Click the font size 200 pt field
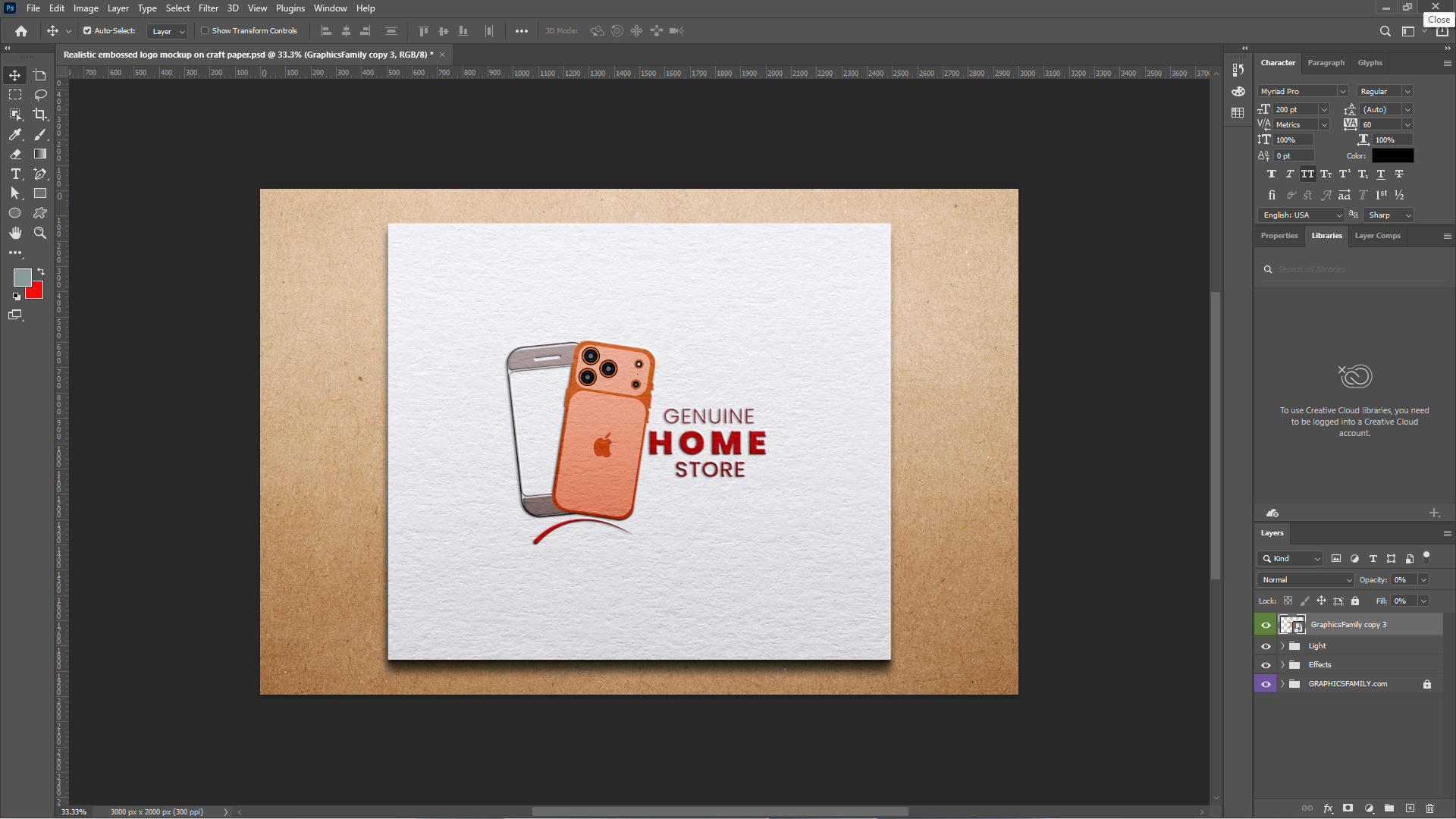 1295,109
